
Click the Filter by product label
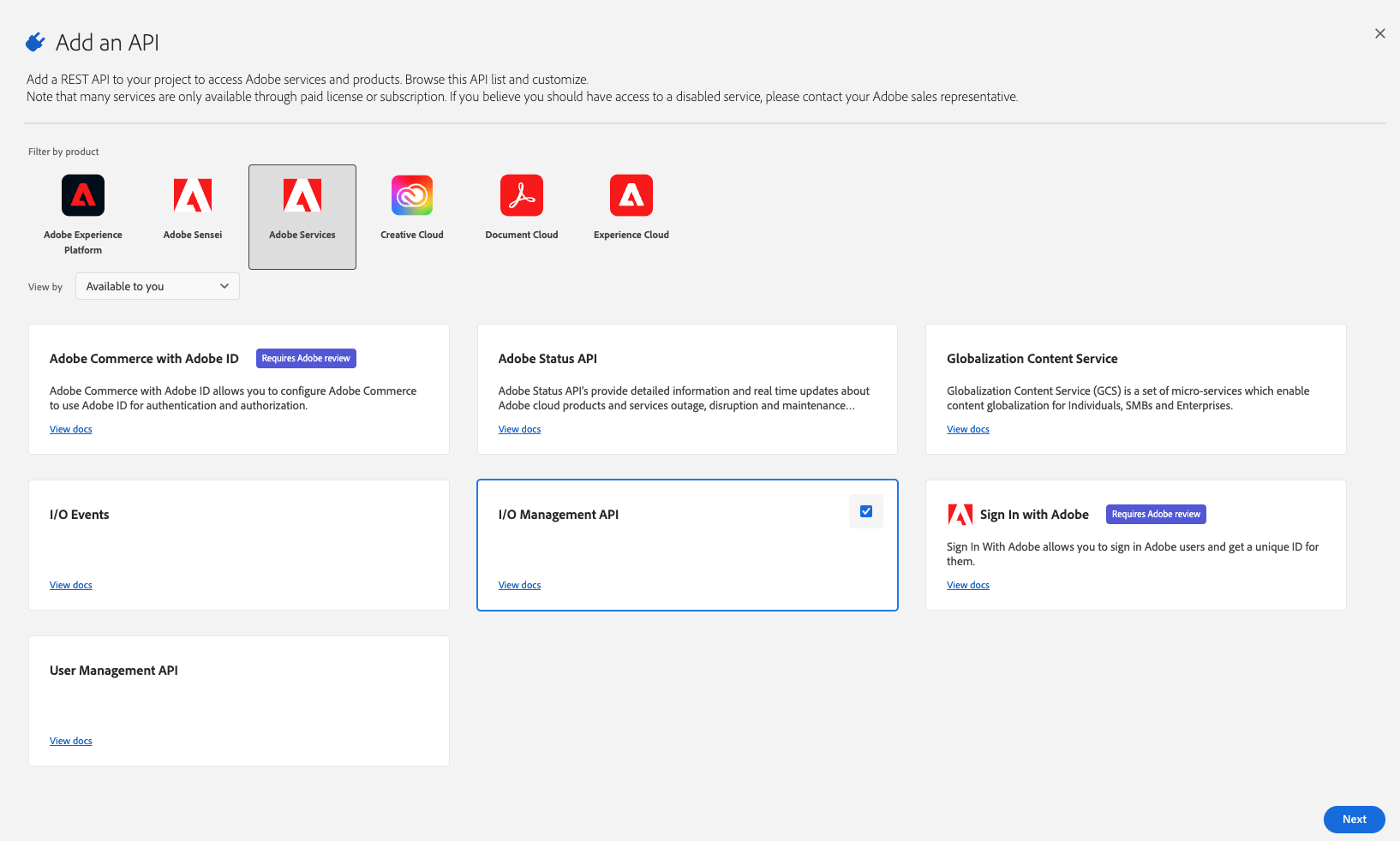(x=63, y=152)
